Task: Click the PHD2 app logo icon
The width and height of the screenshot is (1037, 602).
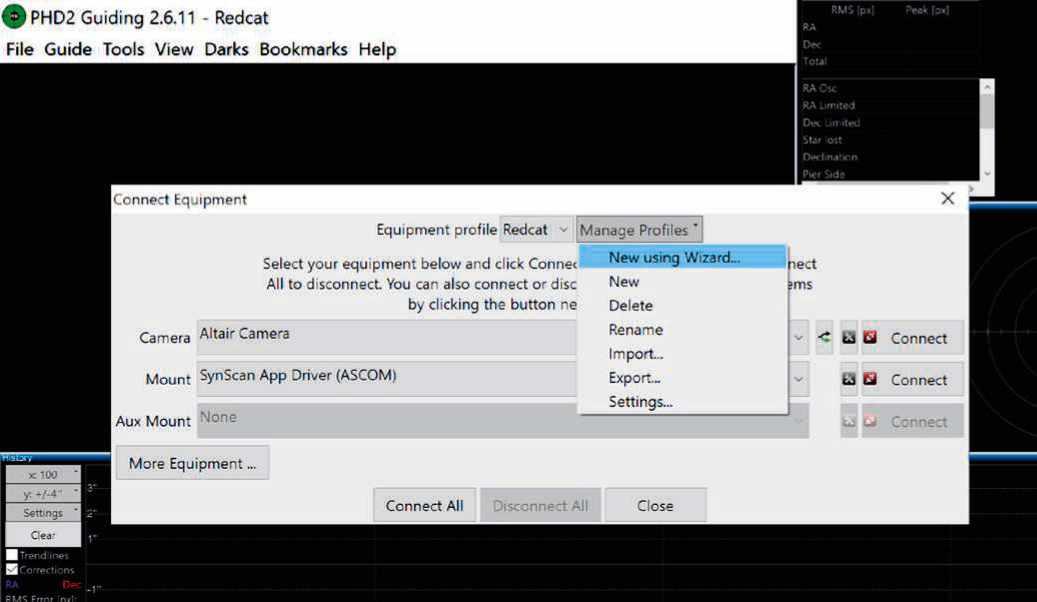Action: pos(14,17)
